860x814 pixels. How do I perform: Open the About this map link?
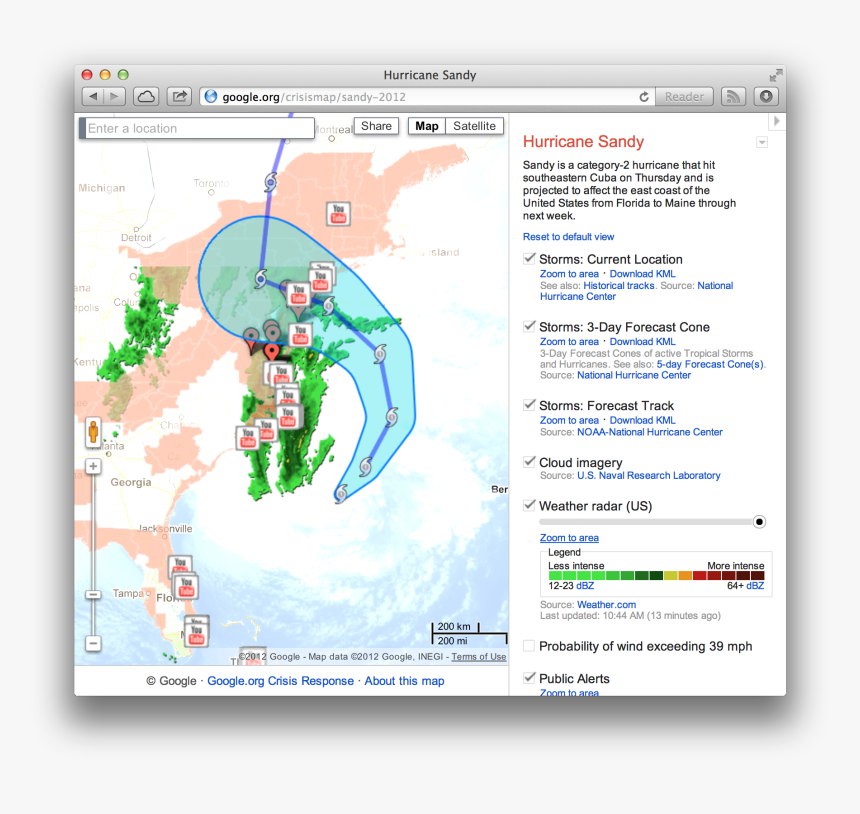[404, 681]
